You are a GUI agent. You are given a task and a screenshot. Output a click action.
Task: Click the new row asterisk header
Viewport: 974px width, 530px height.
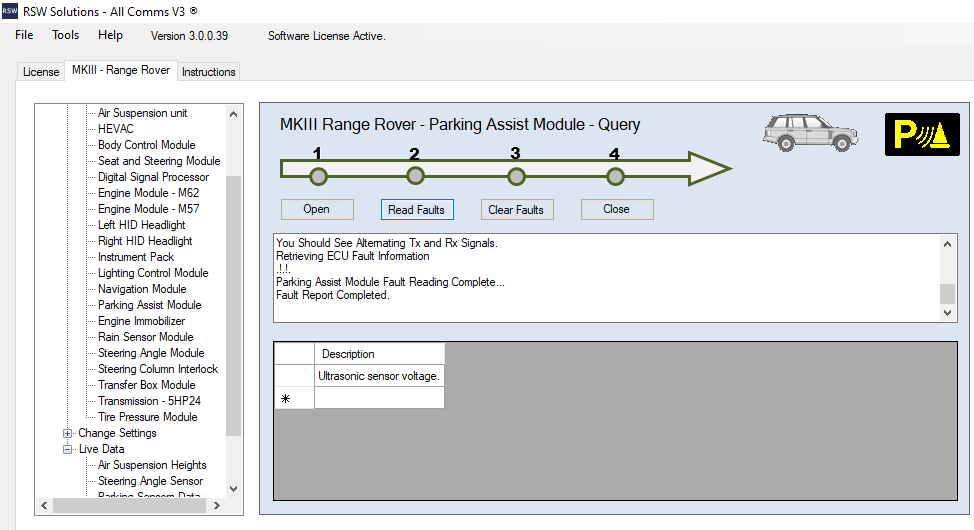click(294, 398)
